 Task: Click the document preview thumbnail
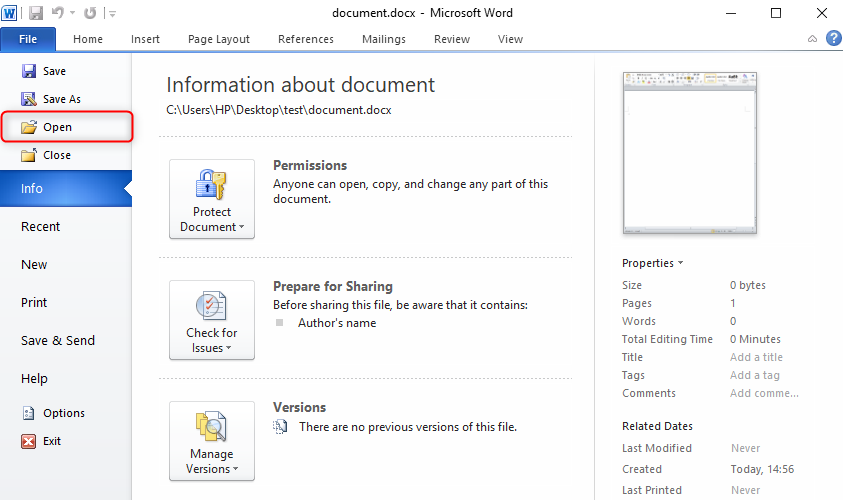(x=690, y=152)
